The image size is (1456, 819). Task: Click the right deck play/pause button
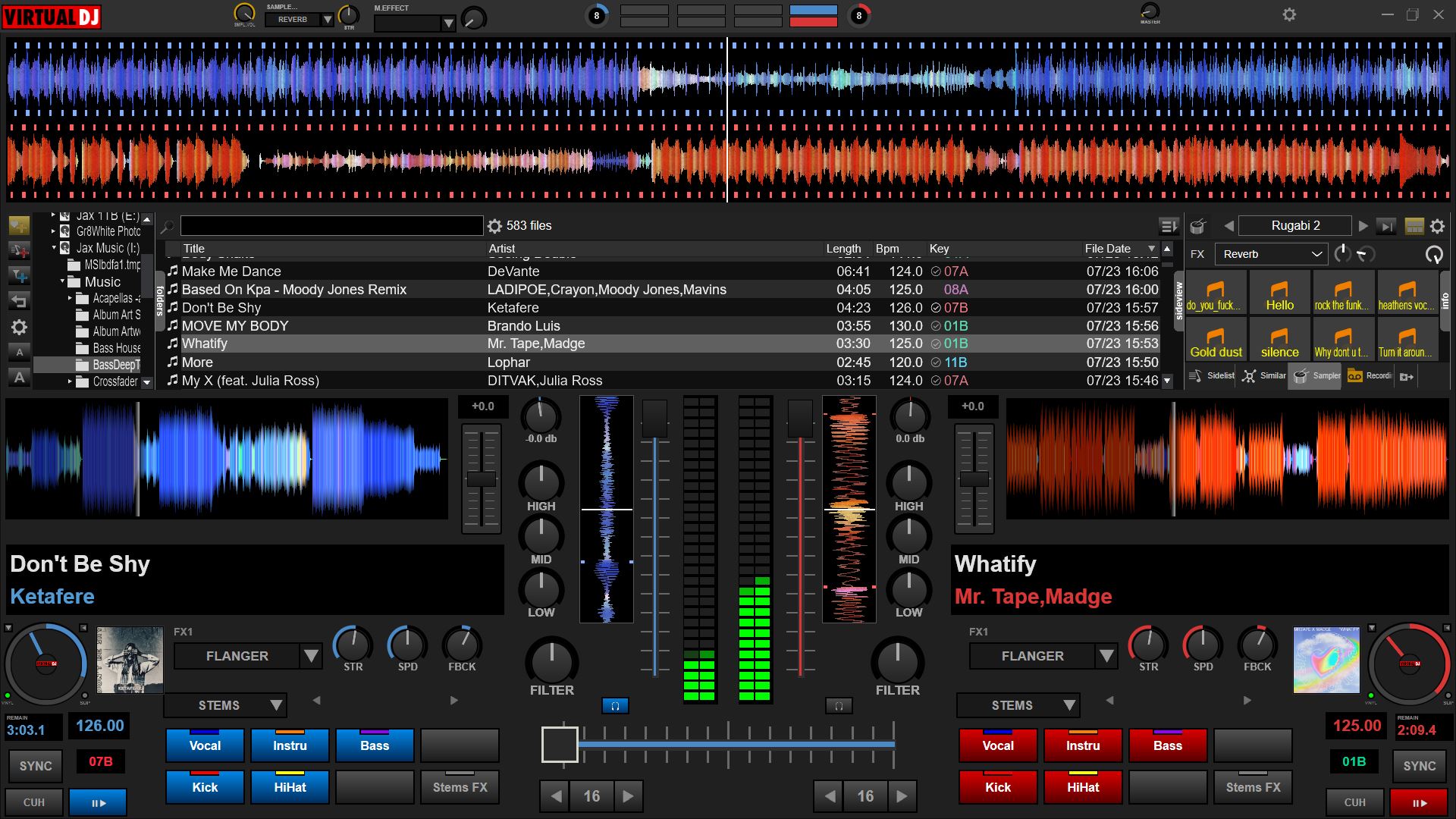[x=1420, y=802]
